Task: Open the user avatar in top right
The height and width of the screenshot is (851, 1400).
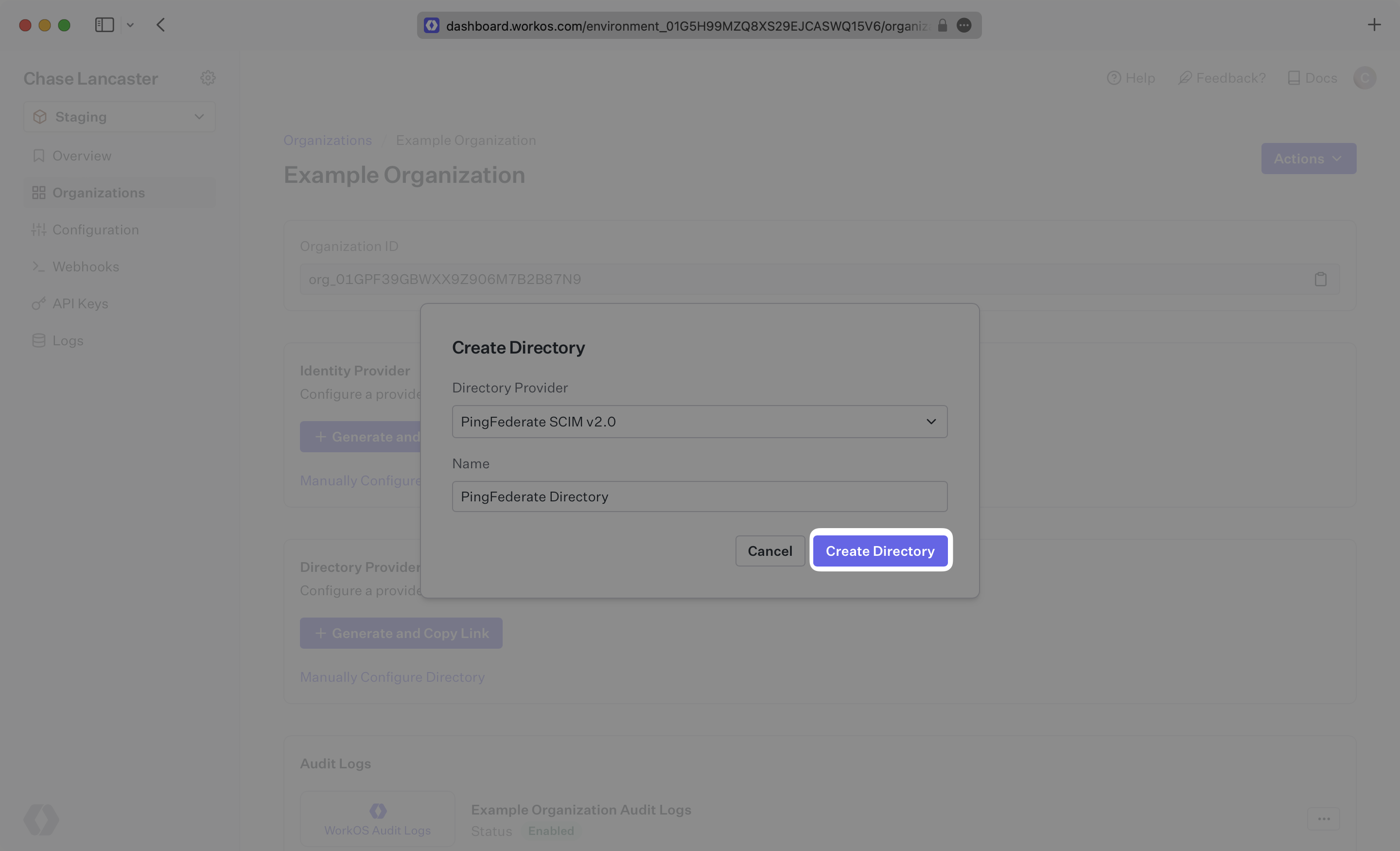Action: (x=1365, y=78)
